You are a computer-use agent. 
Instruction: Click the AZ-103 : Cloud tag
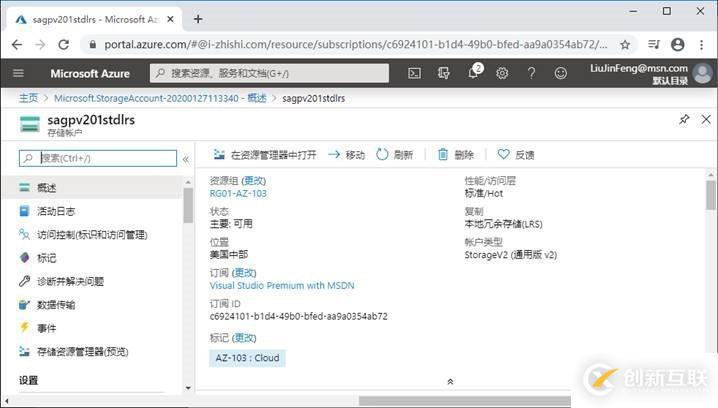click(247, 358)
